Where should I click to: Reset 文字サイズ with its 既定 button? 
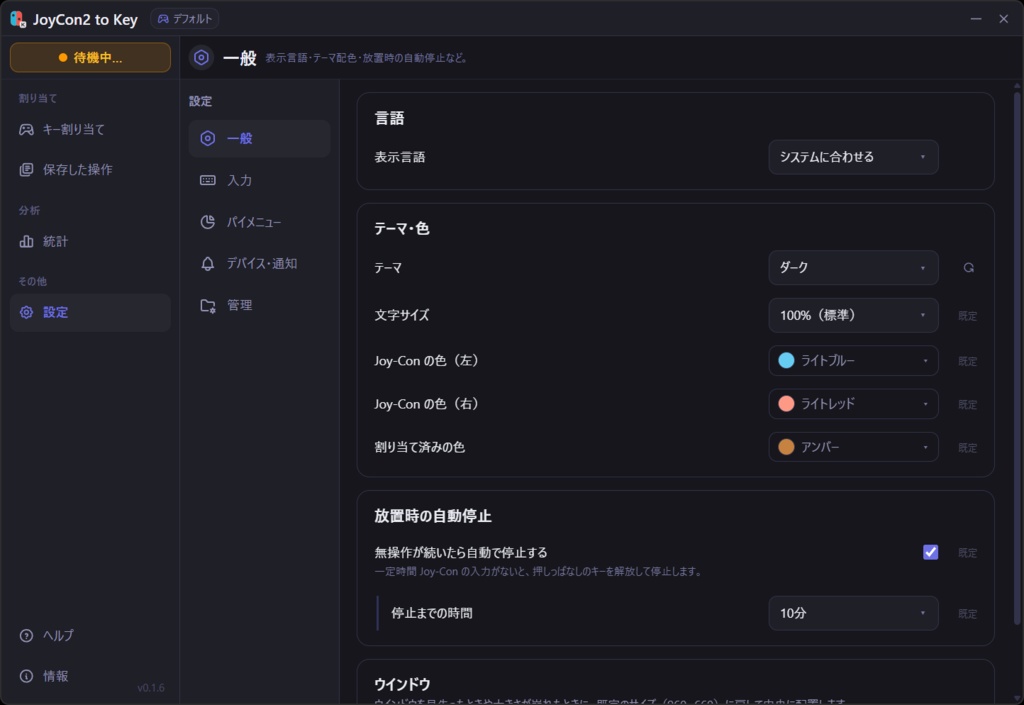tap(967, 316)
